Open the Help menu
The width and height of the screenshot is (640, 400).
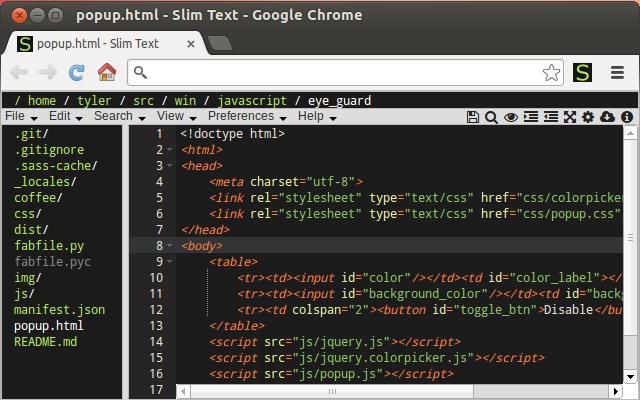click(x=317, y=116)
